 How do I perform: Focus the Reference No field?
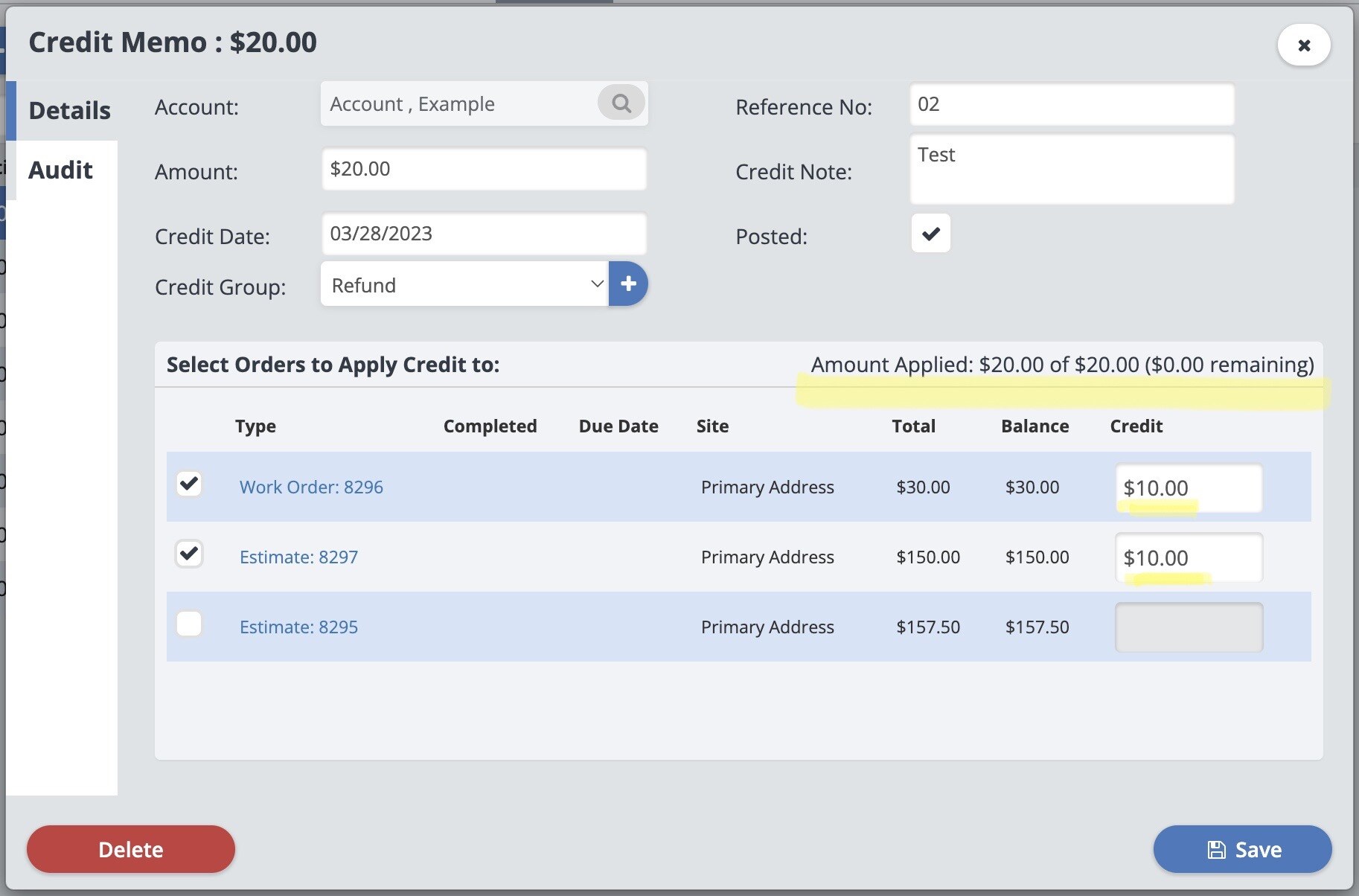pos(1072,104)
